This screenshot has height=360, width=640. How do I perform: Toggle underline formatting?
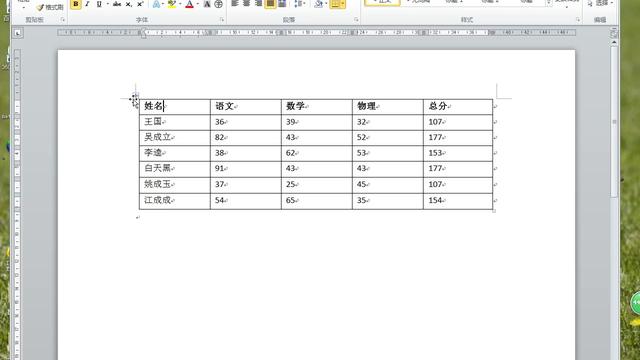pyautogui.click(x=99, y=4)
